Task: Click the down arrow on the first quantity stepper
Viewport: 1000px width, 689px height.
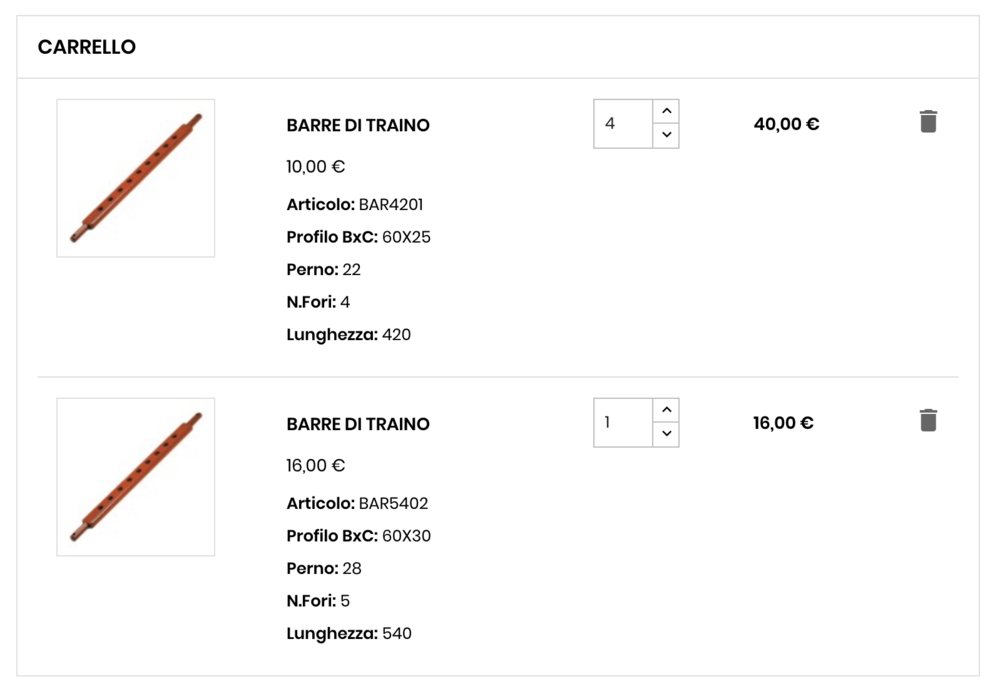Action: [x=666, y=135]
